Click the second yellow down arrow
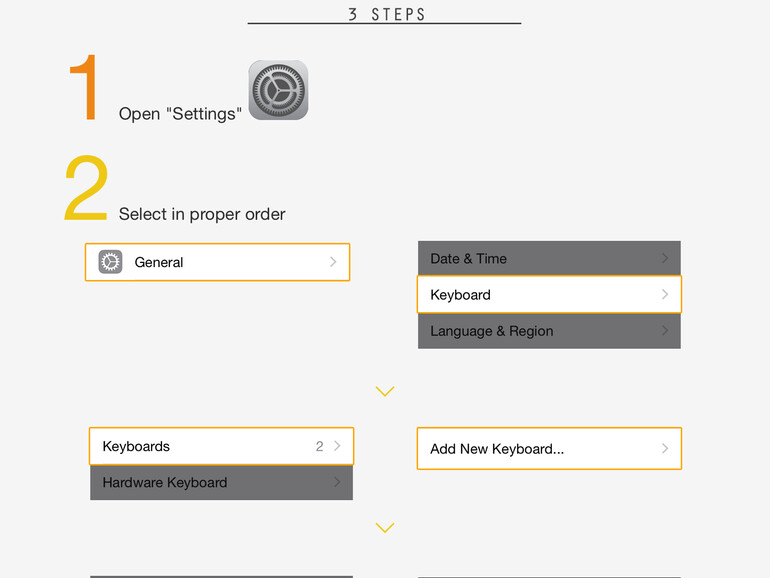This screenshot has width=770, height=578. pos(385,527)
